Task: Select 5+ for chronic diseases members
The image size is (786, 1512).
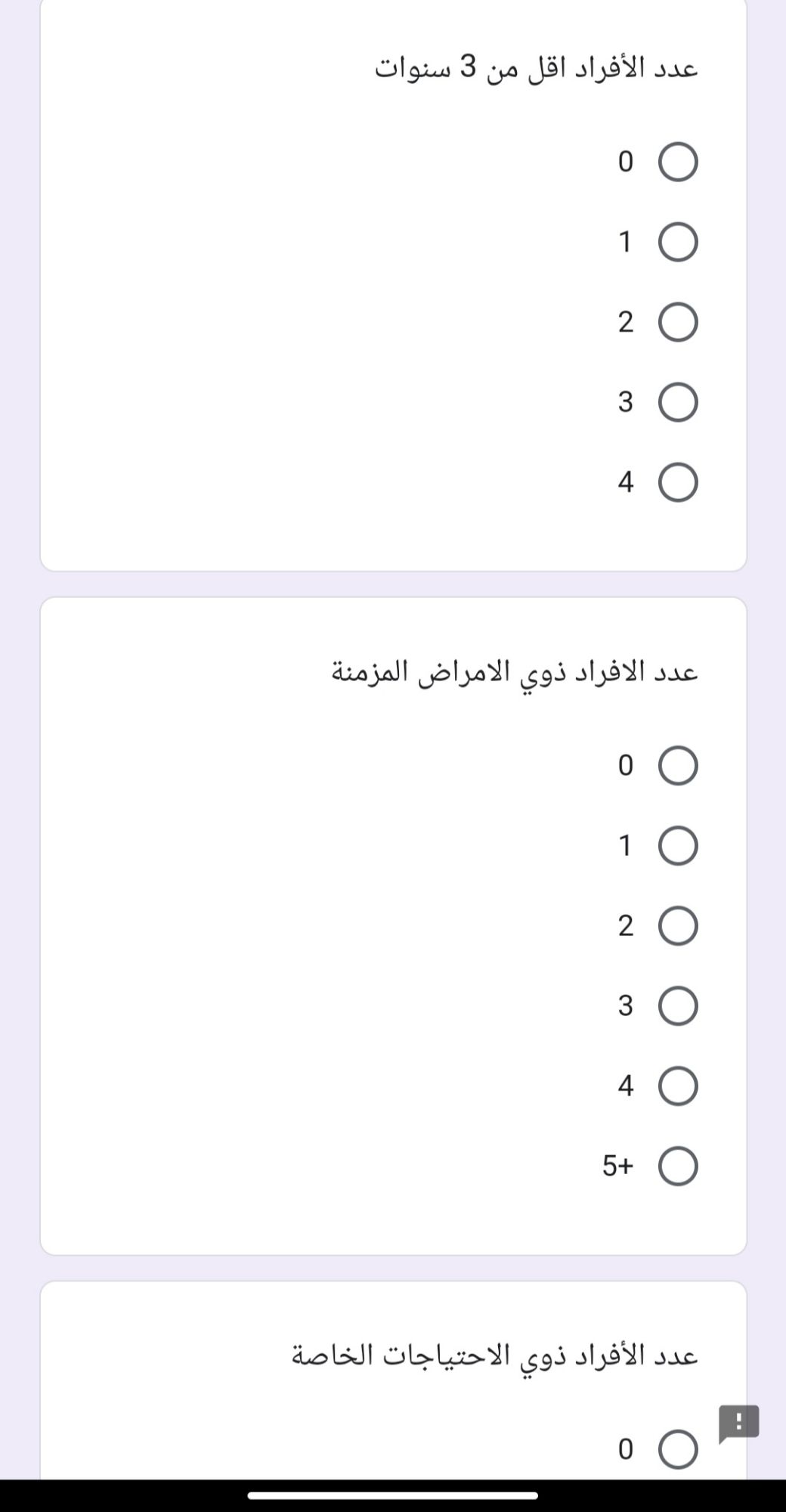Action: [678, 1167]
